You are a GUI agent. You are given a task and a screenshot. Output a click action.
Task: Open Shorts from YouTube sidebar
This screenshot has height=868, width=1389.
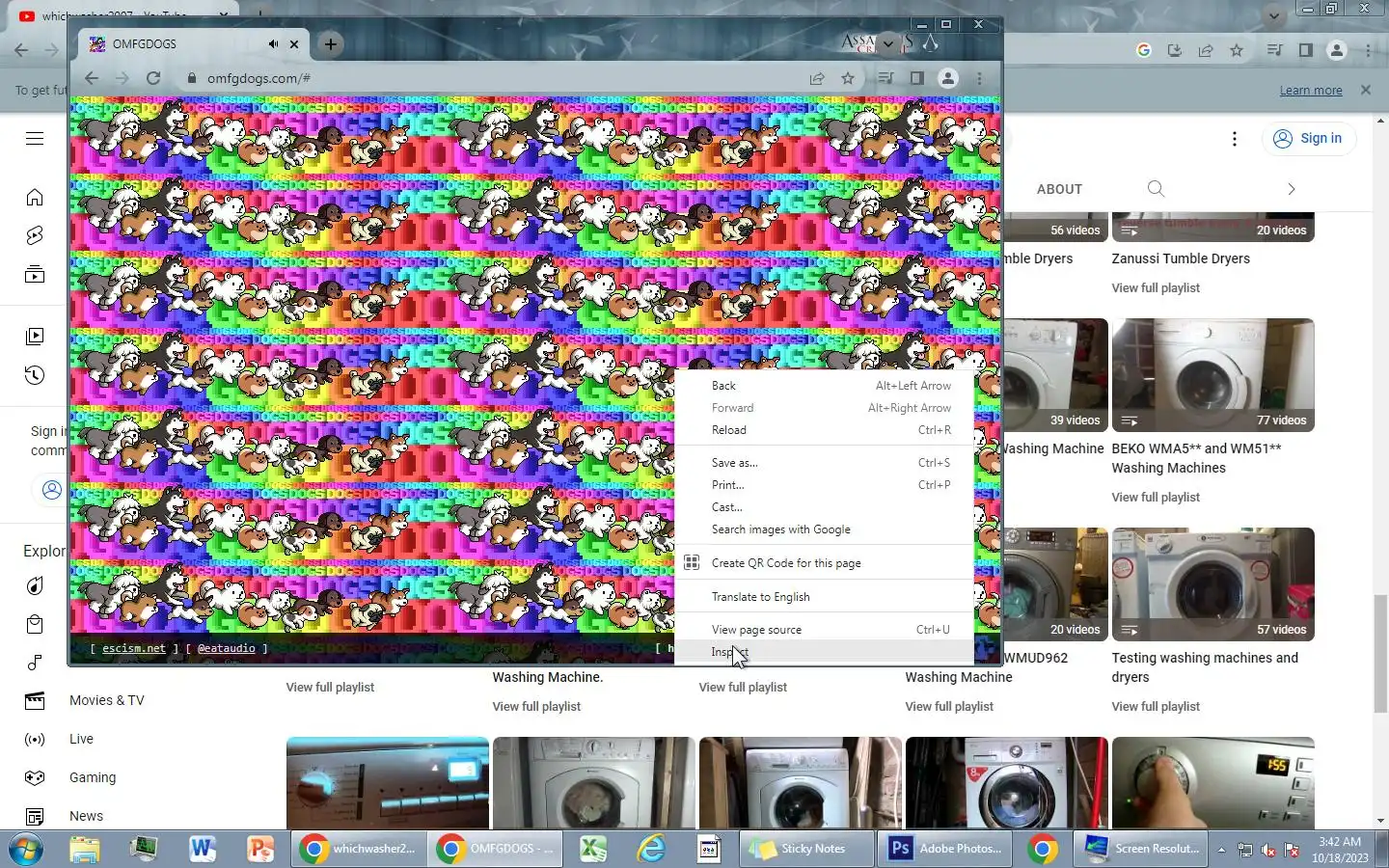point(35,236)
